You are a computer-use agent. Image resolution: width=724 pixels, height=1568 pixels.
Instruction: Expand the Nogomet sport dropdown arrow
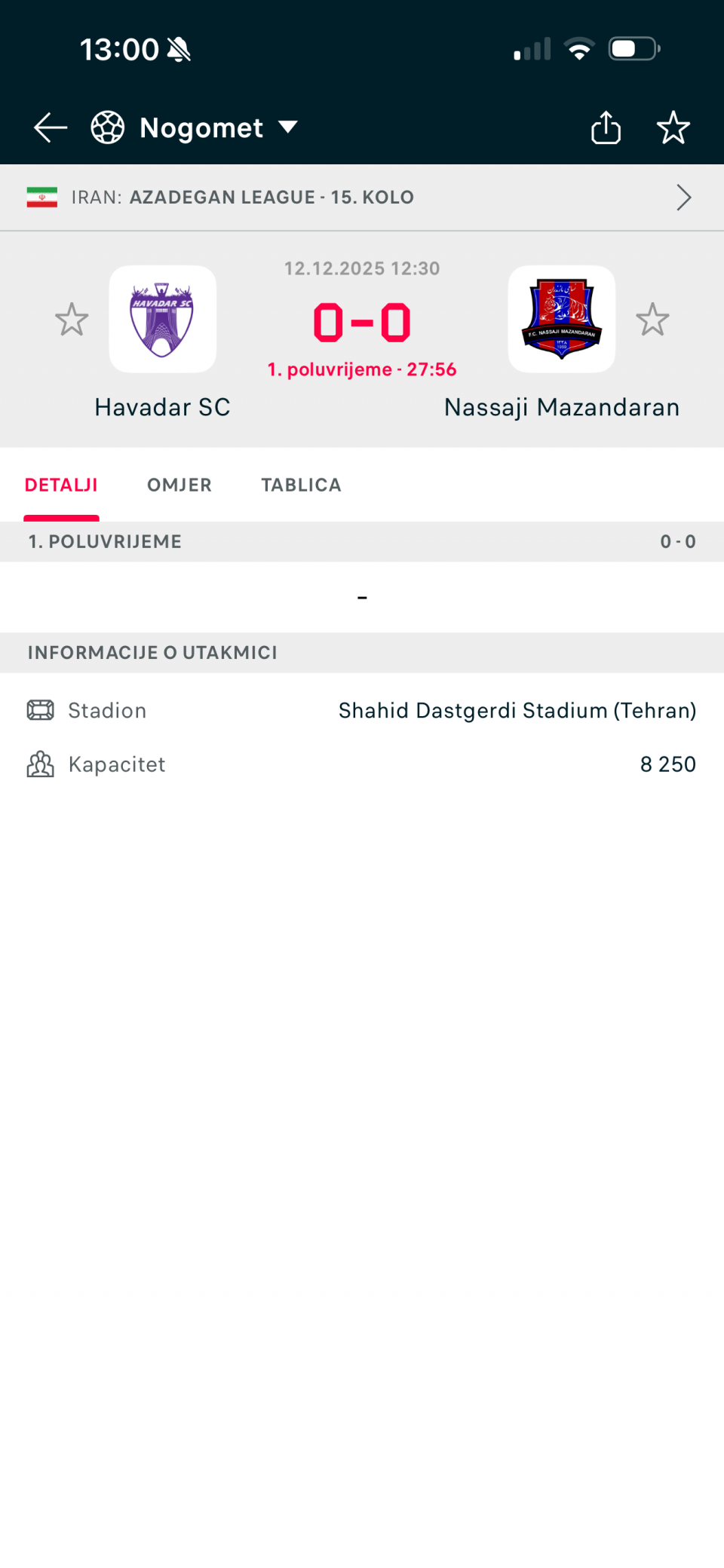click(x=288, y=127)
